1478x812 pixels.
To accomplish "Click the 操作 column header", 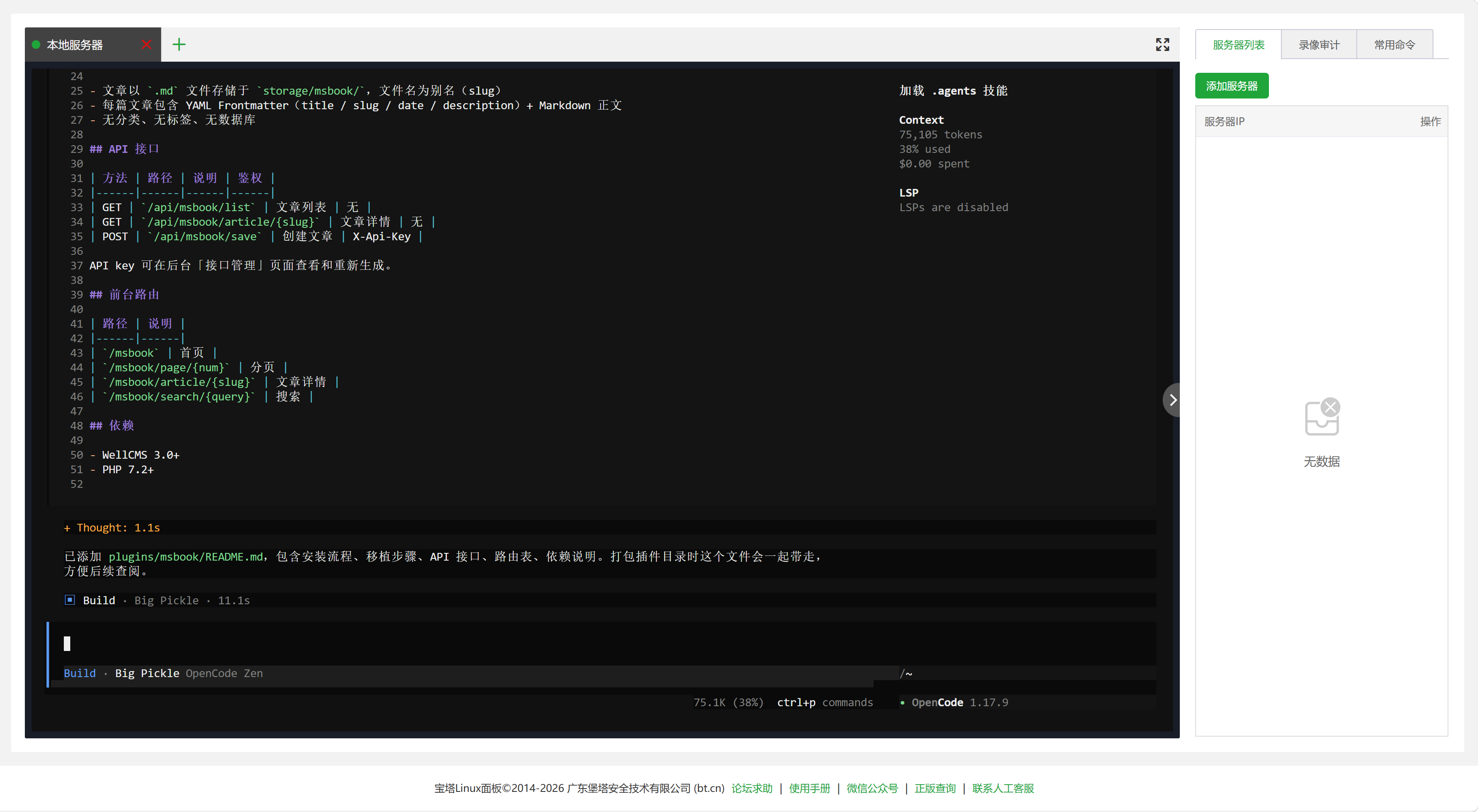I will click(1430, 122).
